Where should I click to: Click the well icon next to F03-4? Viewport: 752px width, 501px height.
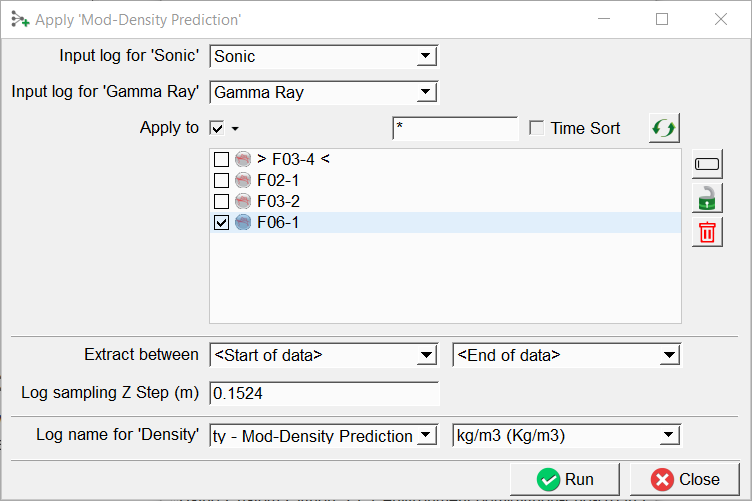point(243,159)
